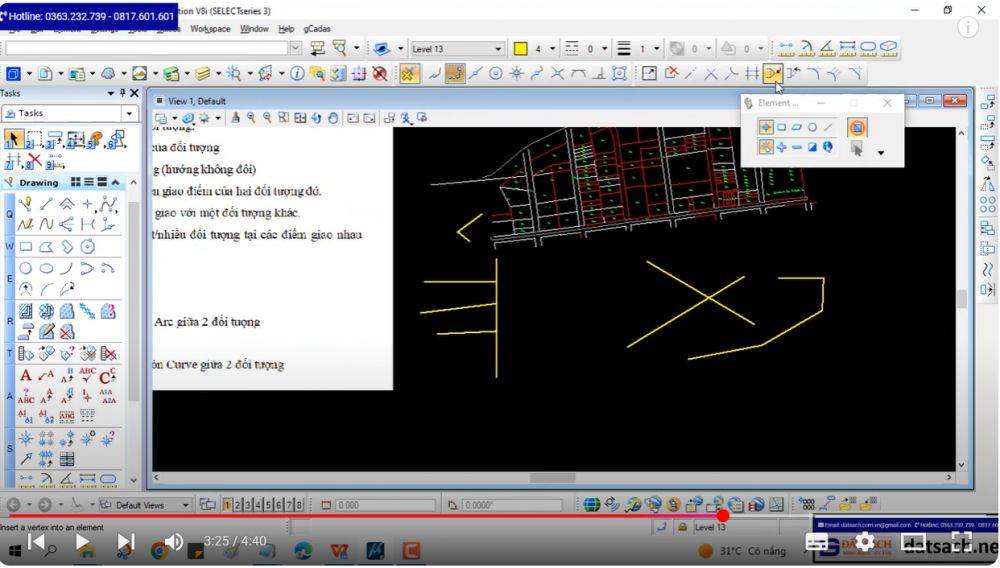Toggle view 1 button in view group bar

(x=228, y=505)
